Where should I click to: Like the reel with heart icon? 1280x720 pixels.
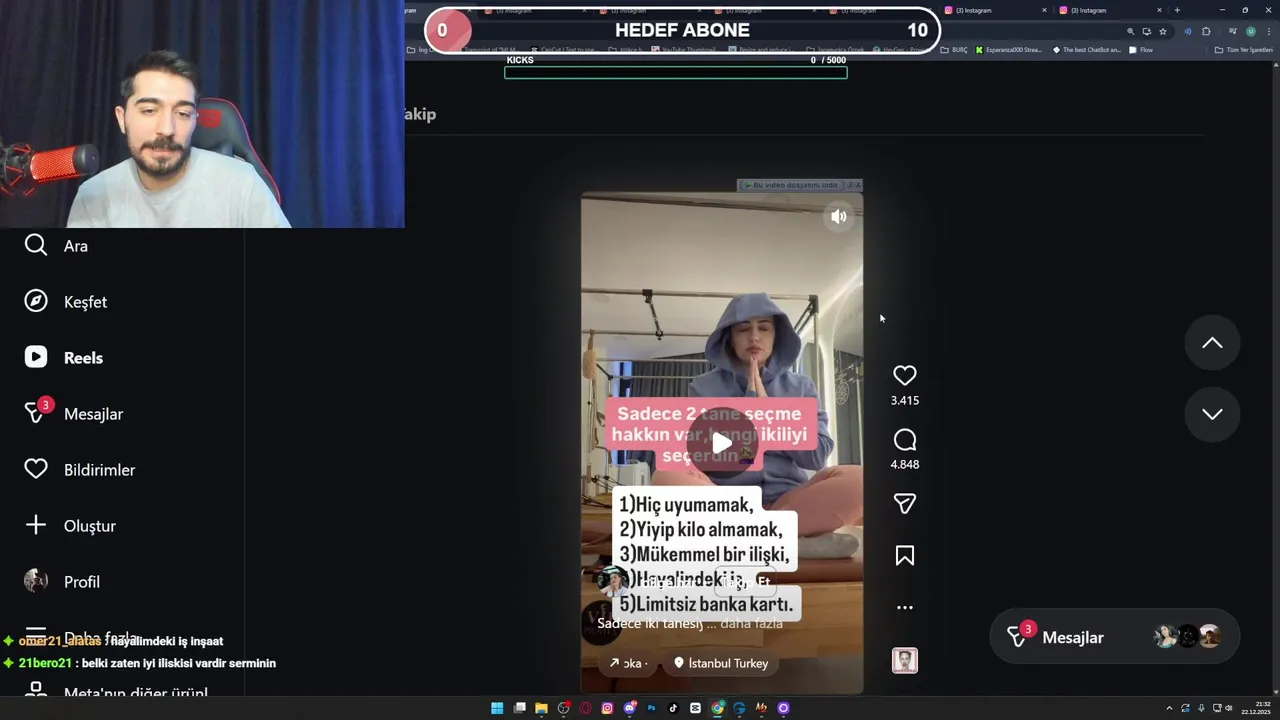904,375
